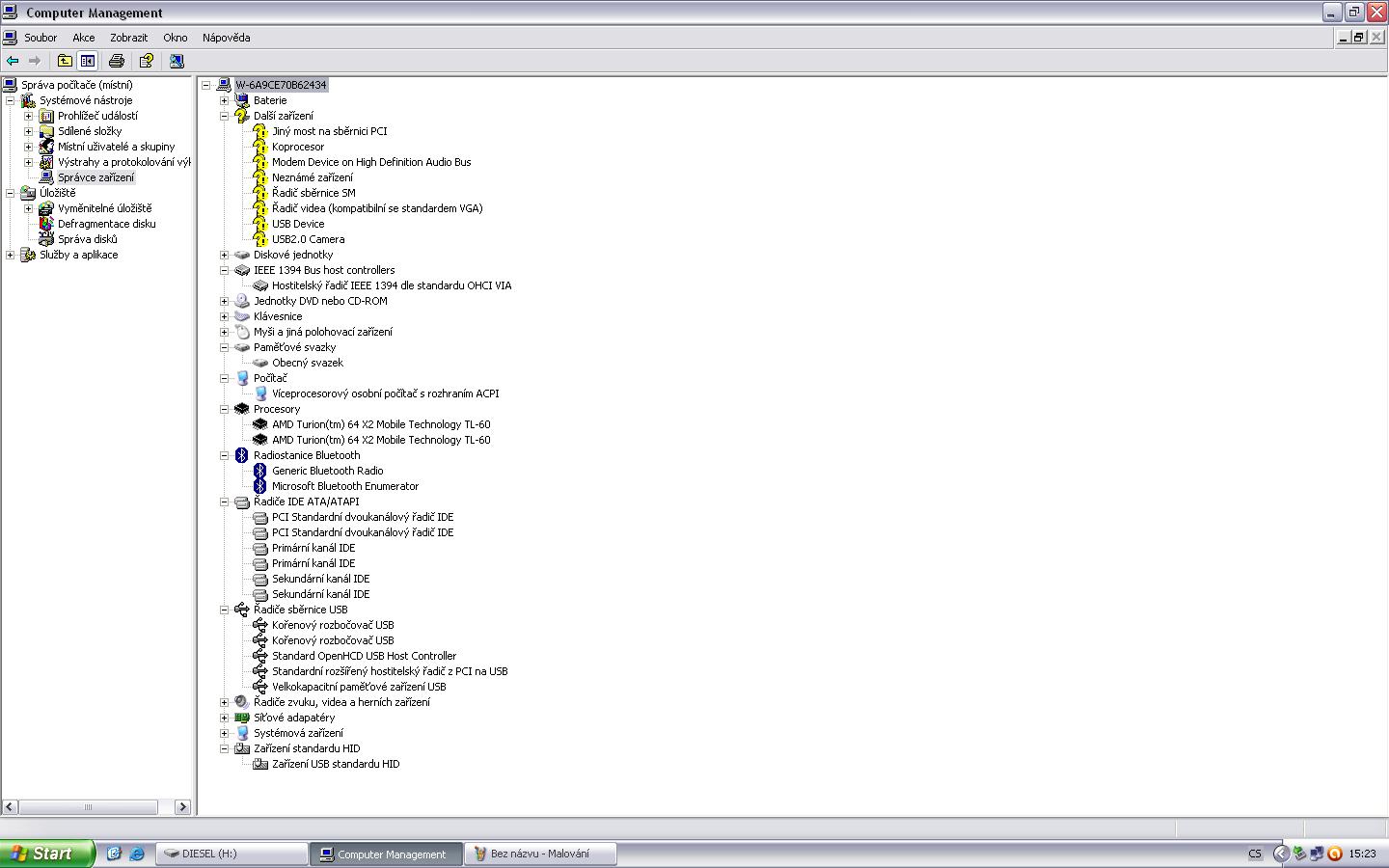This screenshot has width=1389, height=868.
Task: Select the computer icon of root node W-6A9CE70B62434
Action: coord(224,85)
